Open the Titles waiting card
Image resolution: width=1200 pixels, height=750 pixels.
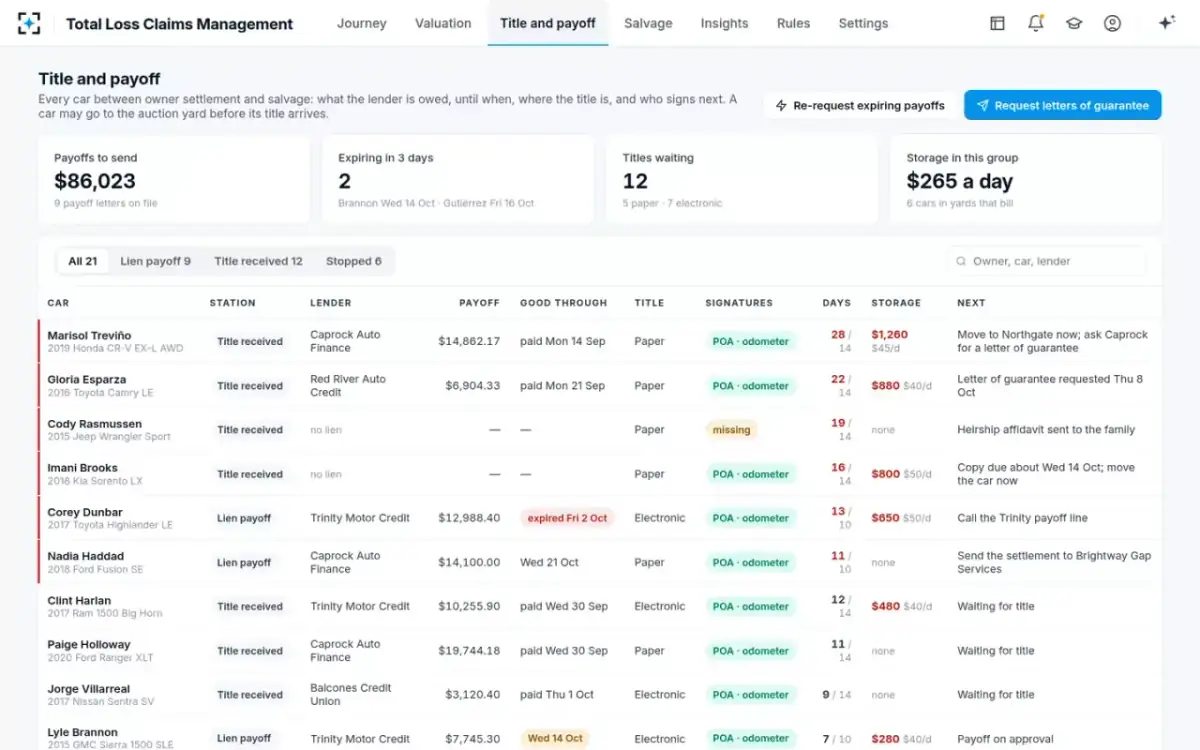click(742, 180)
